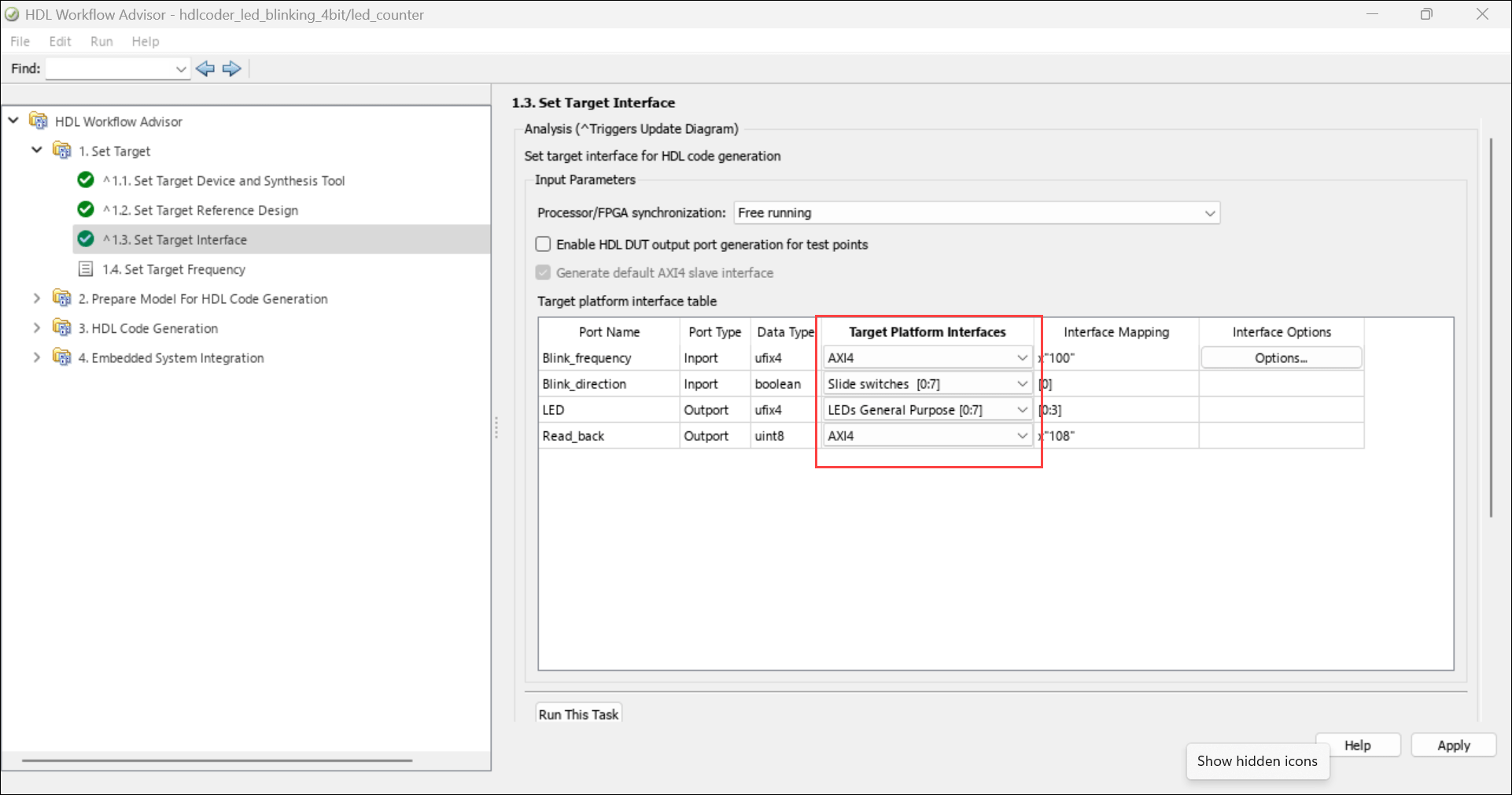Click the Find next right arrow icon

pyautogui.click(x=231, y=68)
